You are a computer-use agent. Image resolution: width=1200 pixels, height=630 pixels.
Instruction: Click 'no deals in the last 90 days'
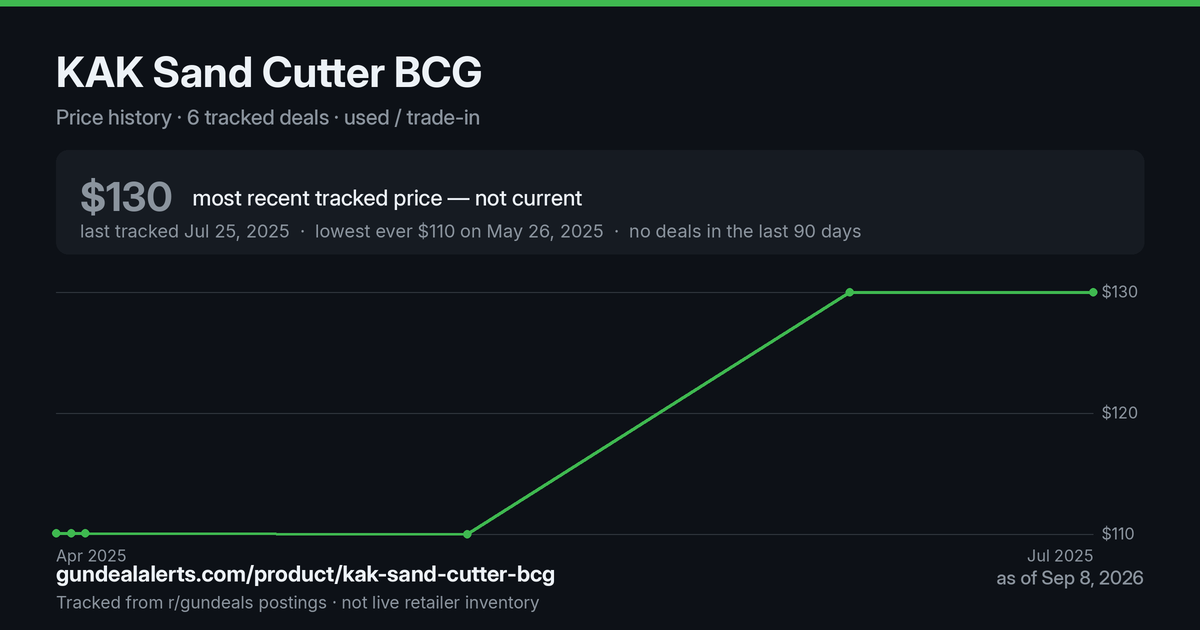click(745, 231)
